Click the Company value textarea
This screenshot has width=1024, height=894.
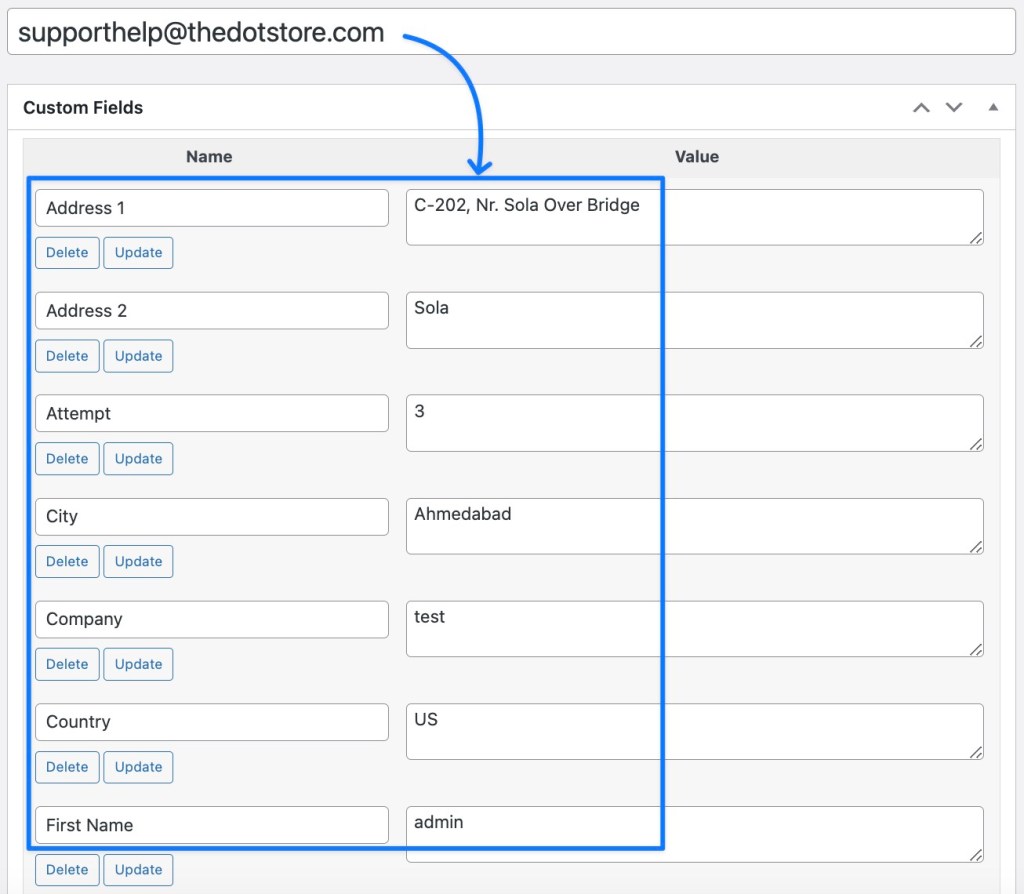tap(695, 629)
